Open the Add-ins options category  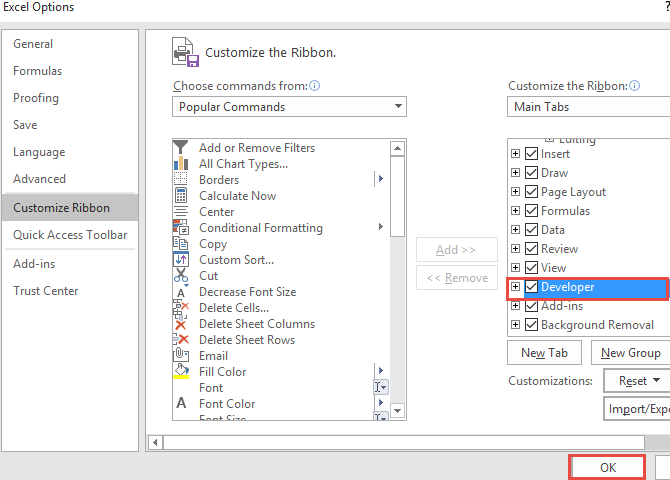[34, 264]
